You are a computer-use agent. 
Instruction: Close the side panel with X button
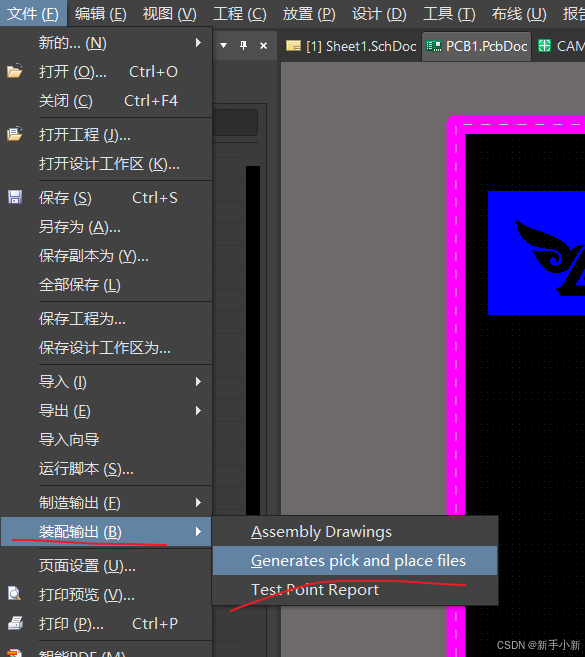(264, 45)
